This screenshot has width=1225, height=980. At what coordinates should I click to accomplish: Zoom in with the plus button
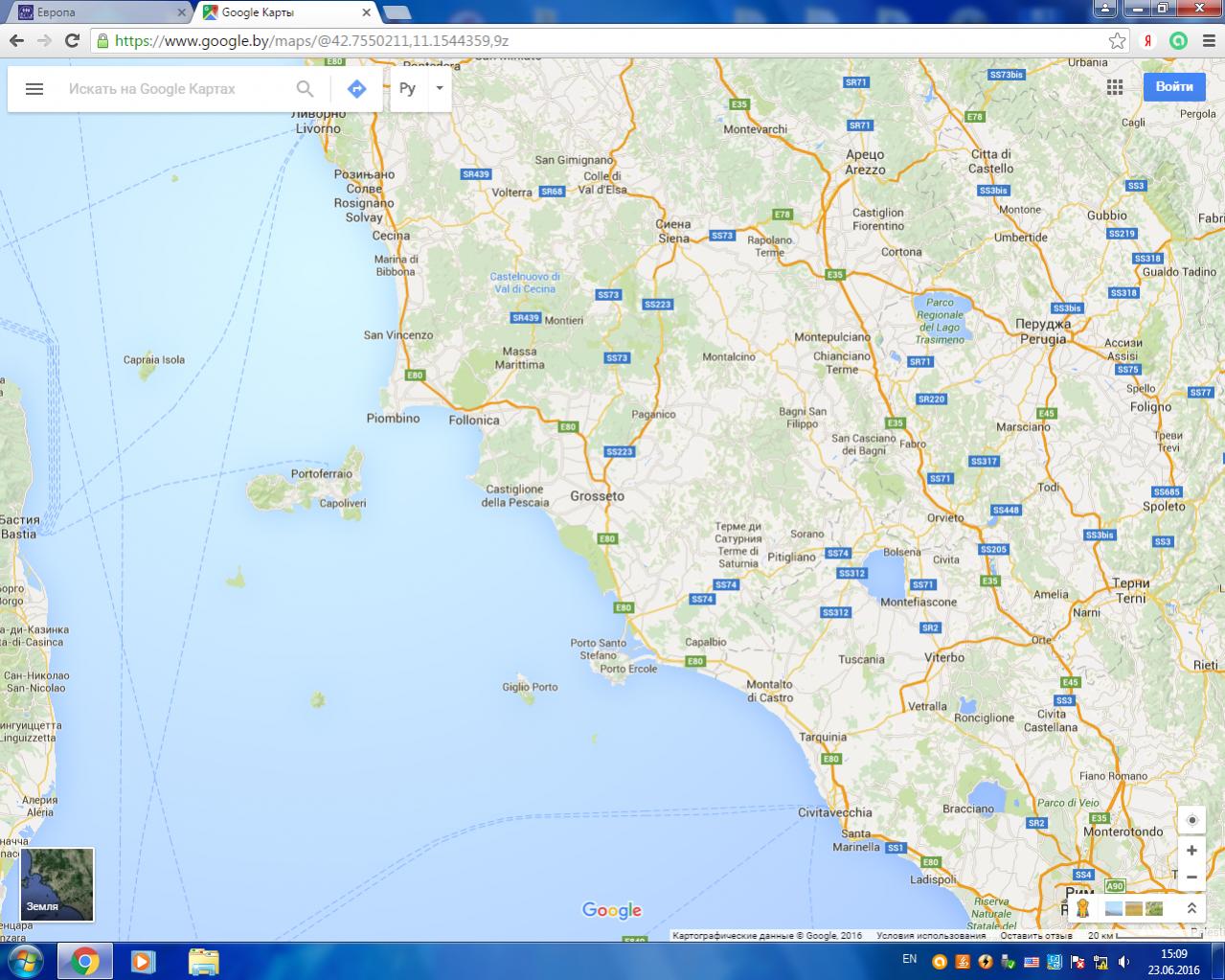pos(1191,851)
